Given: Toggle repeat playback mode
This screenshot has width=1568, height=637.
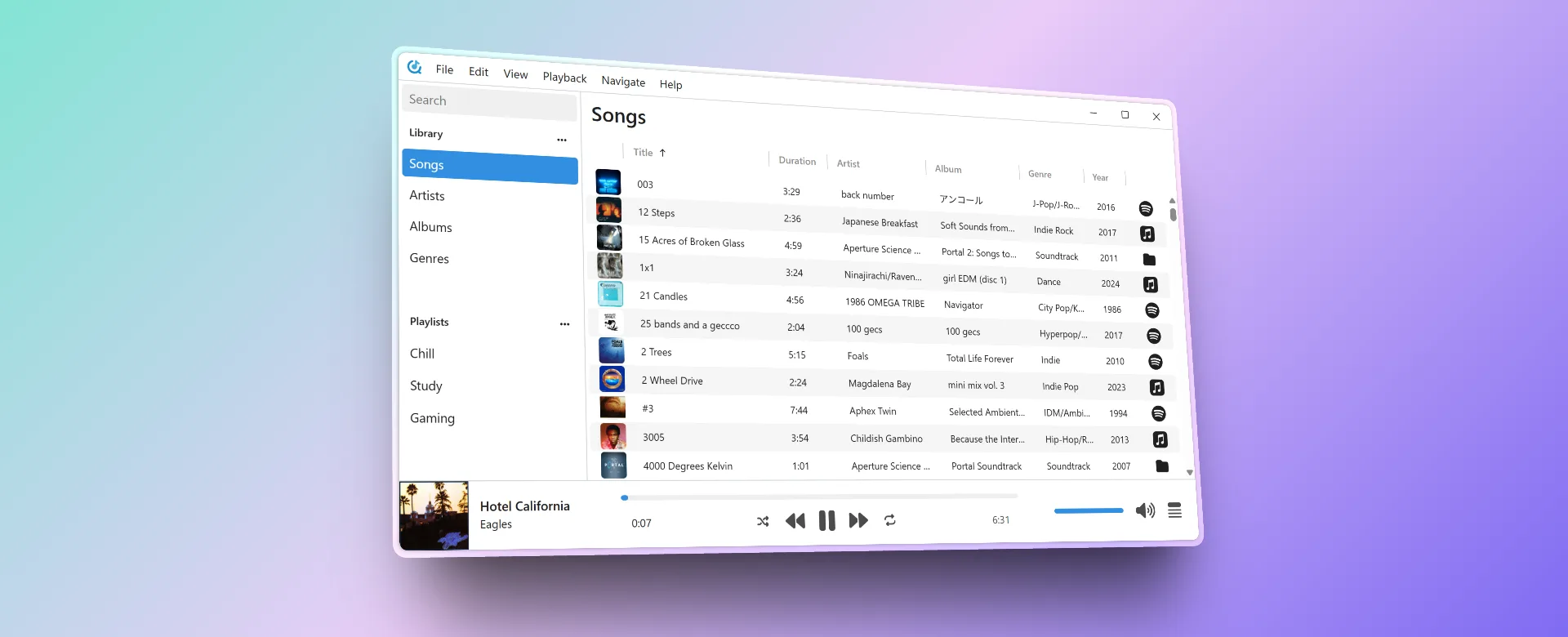Looking at the screenshot, I should [x=890, y=520].
